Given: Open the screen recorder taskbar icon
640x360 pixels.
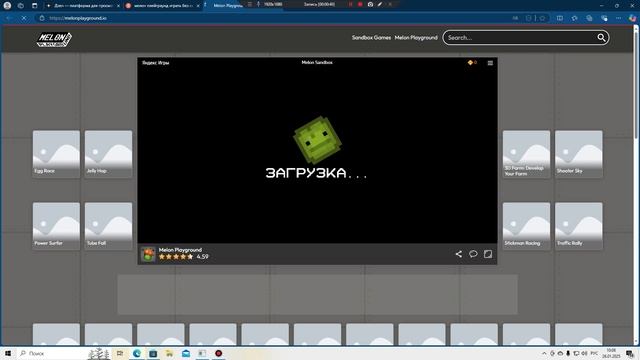Looking at the screenshot, I should [x=218, y=353].
